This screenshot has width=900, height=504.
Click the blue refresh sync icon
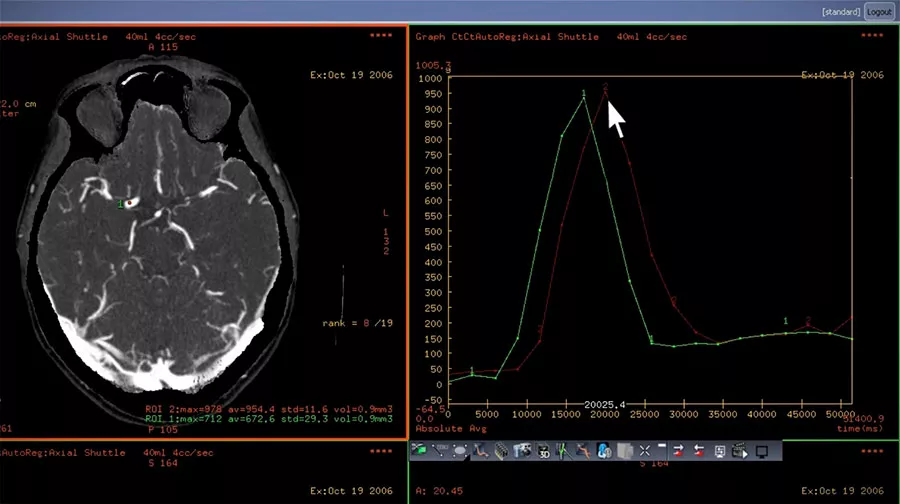604,451
